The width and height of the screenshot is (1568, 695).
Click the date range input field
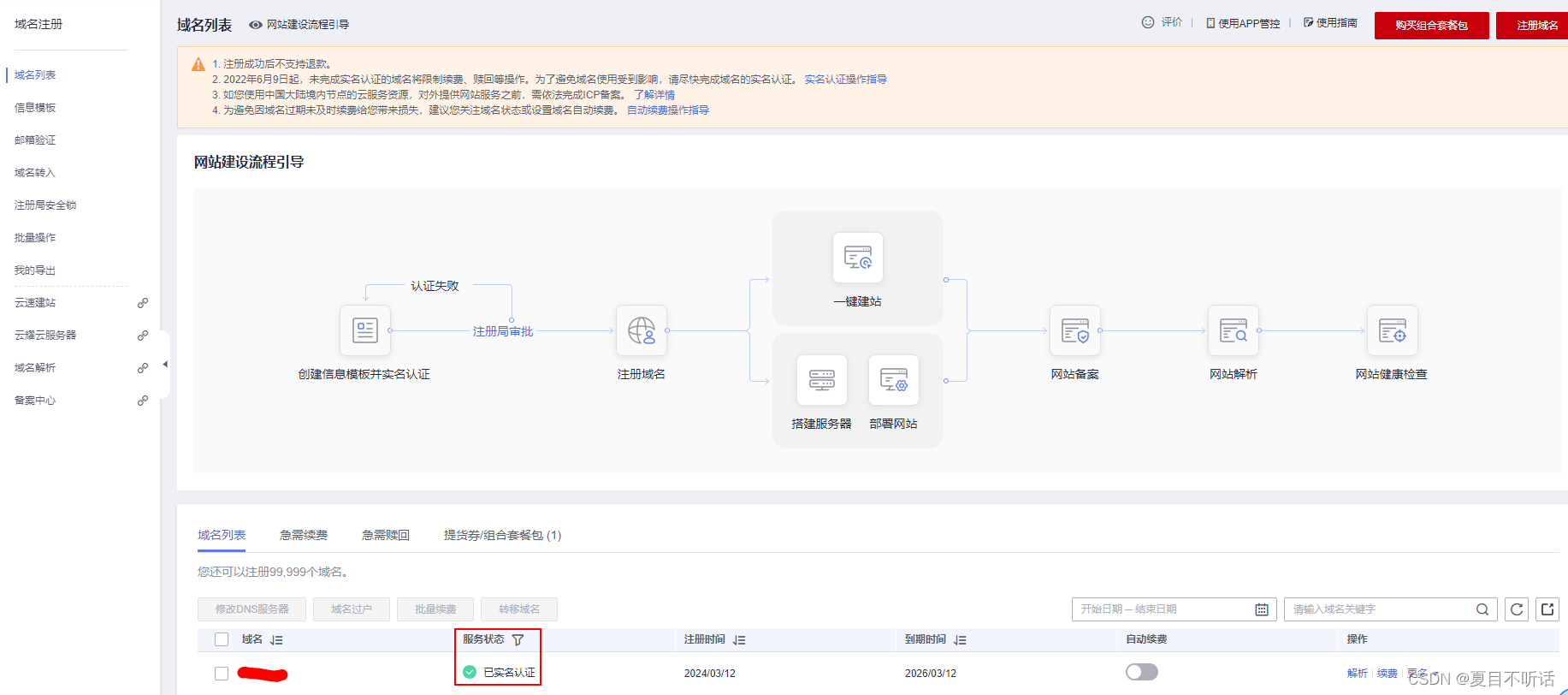(1175, 609)
